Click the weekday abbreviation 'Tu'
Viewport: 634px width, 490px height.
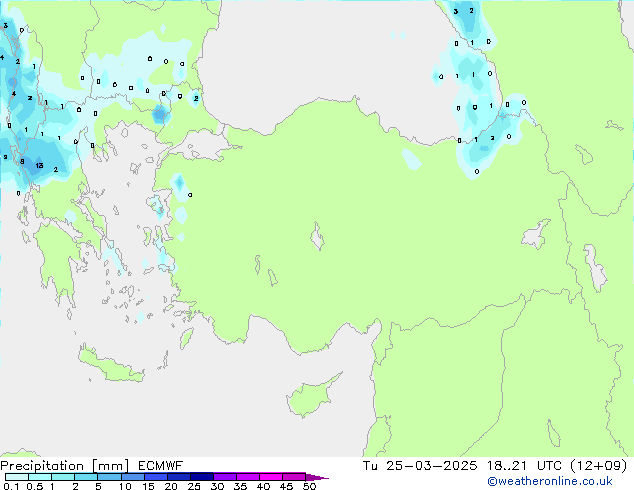[x=370, y=466]
